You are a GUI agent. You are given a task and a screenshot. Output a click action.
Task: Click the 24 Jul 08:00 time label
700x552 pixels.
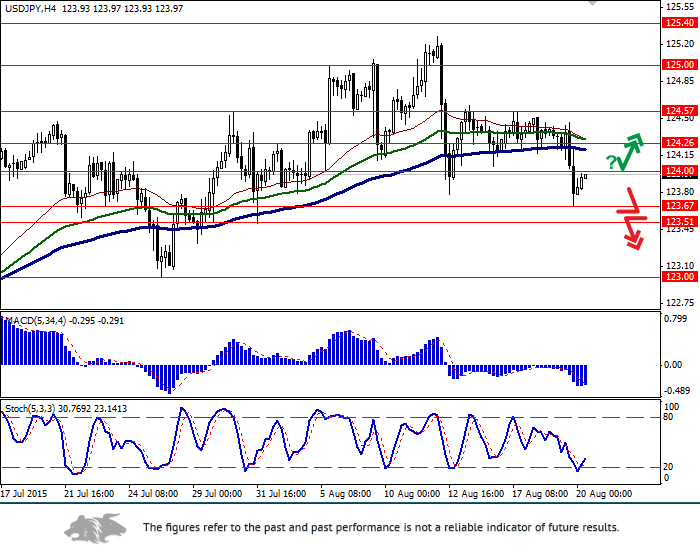tap(153, 494)
